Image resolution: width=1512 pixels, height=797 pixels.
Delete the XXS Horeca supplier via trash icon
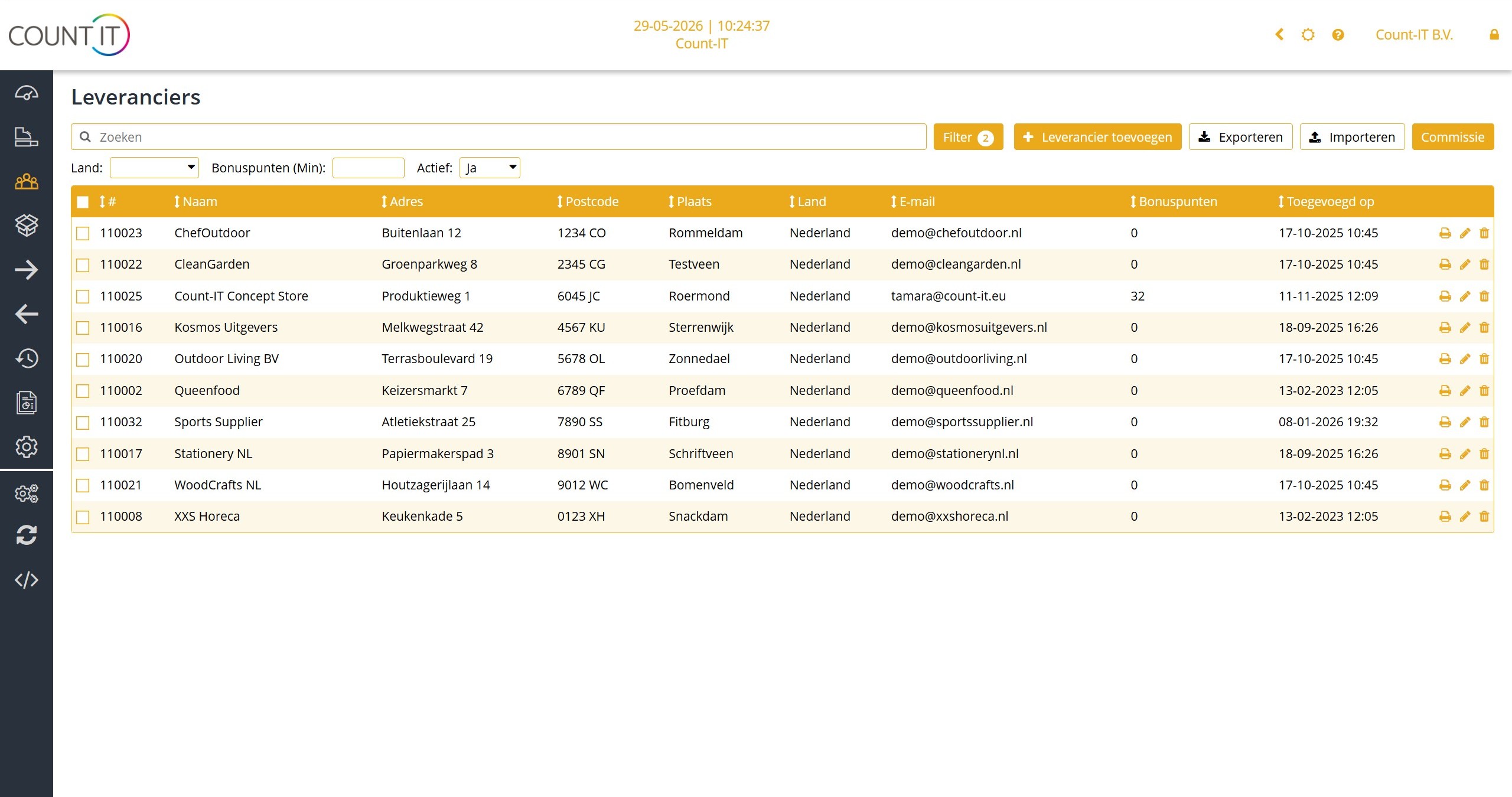1484,517
